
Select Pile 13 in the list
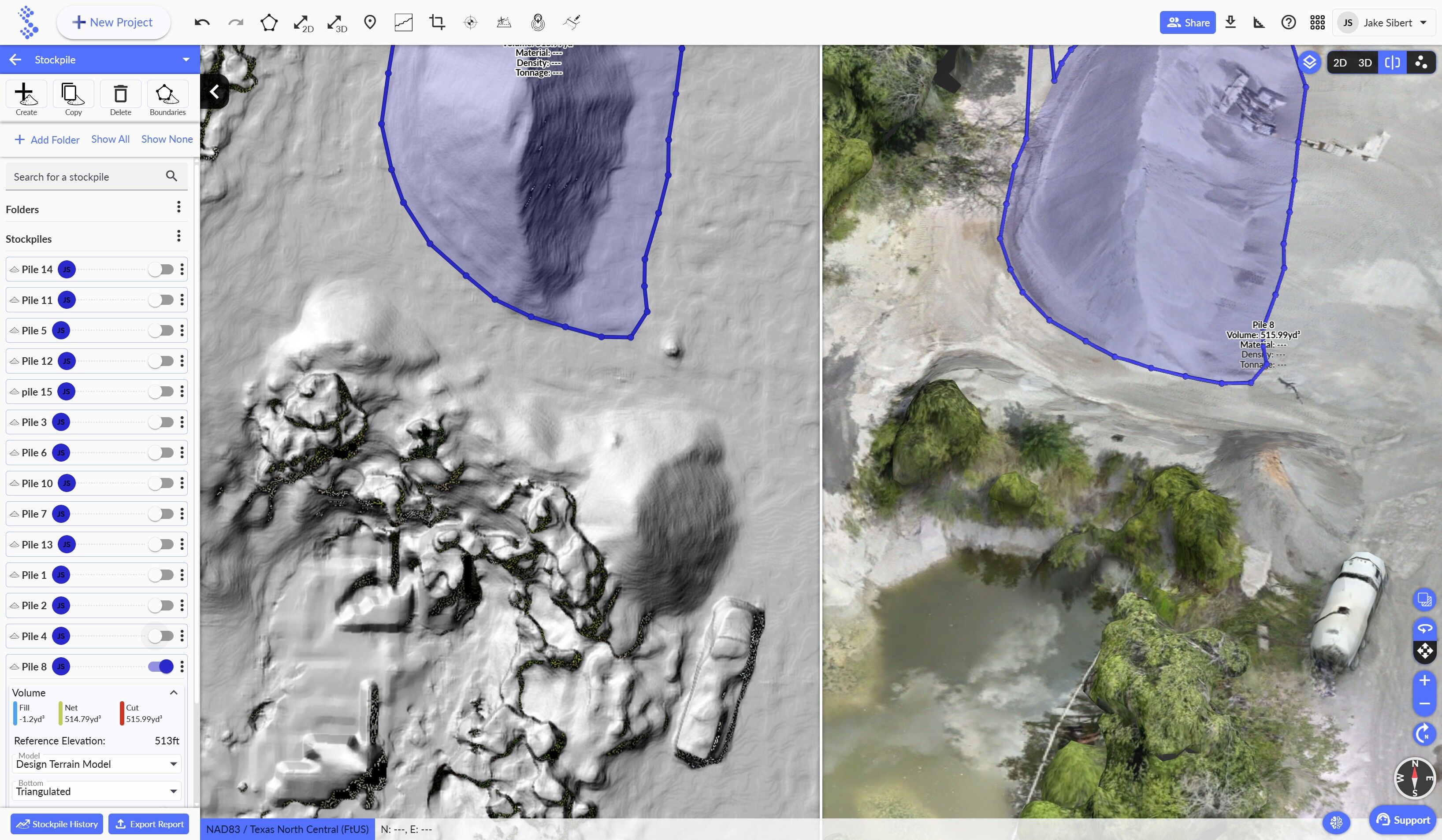tap(97, 544)
